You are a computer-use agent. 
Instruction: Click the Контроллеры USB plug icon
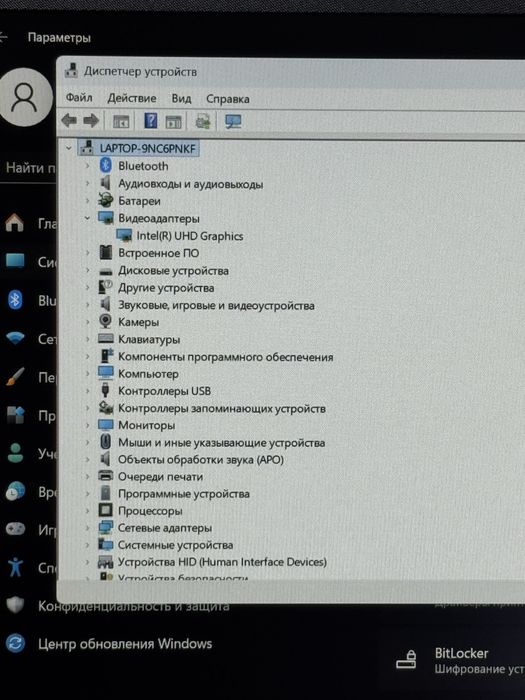105,391
